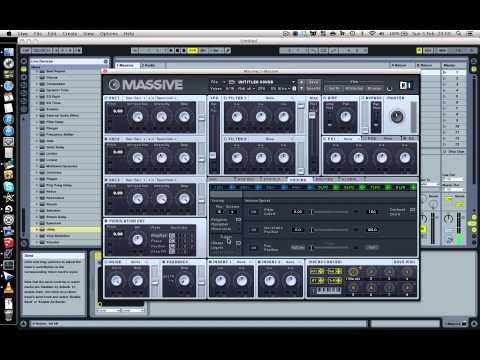Open Insert 1 effect type dropdown
Screen dimensions: 480x360
[243, 262]
